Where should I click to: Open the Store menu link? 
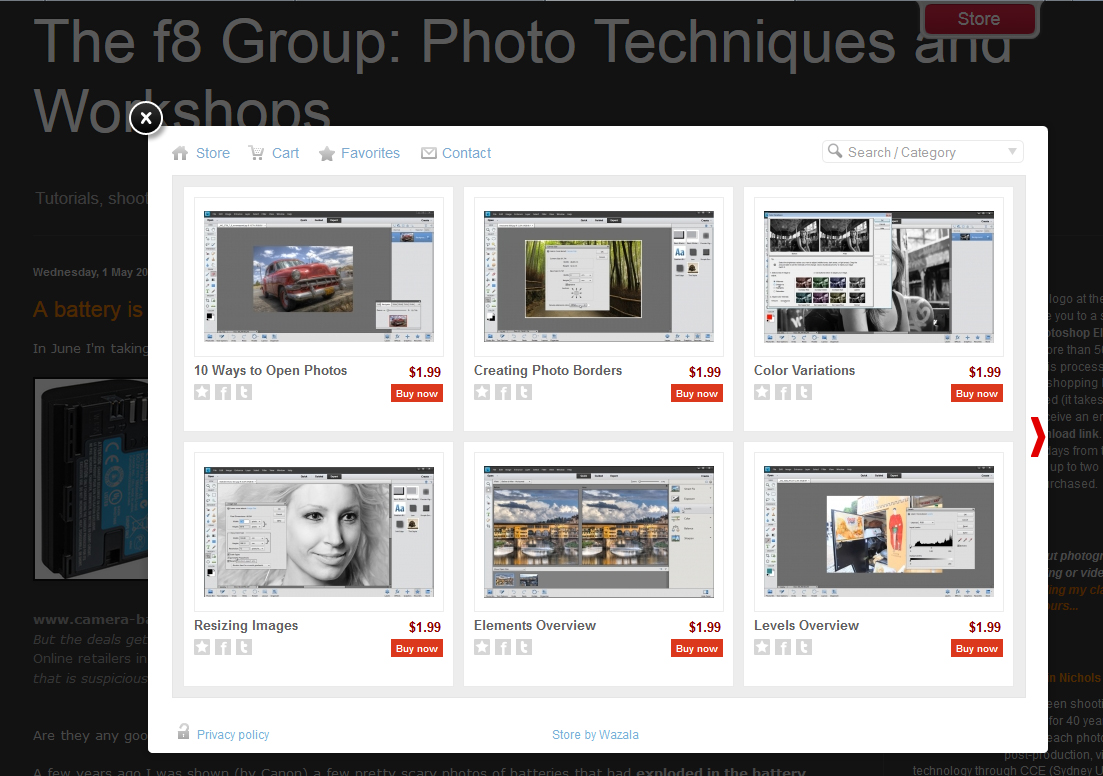coord(212,153)
